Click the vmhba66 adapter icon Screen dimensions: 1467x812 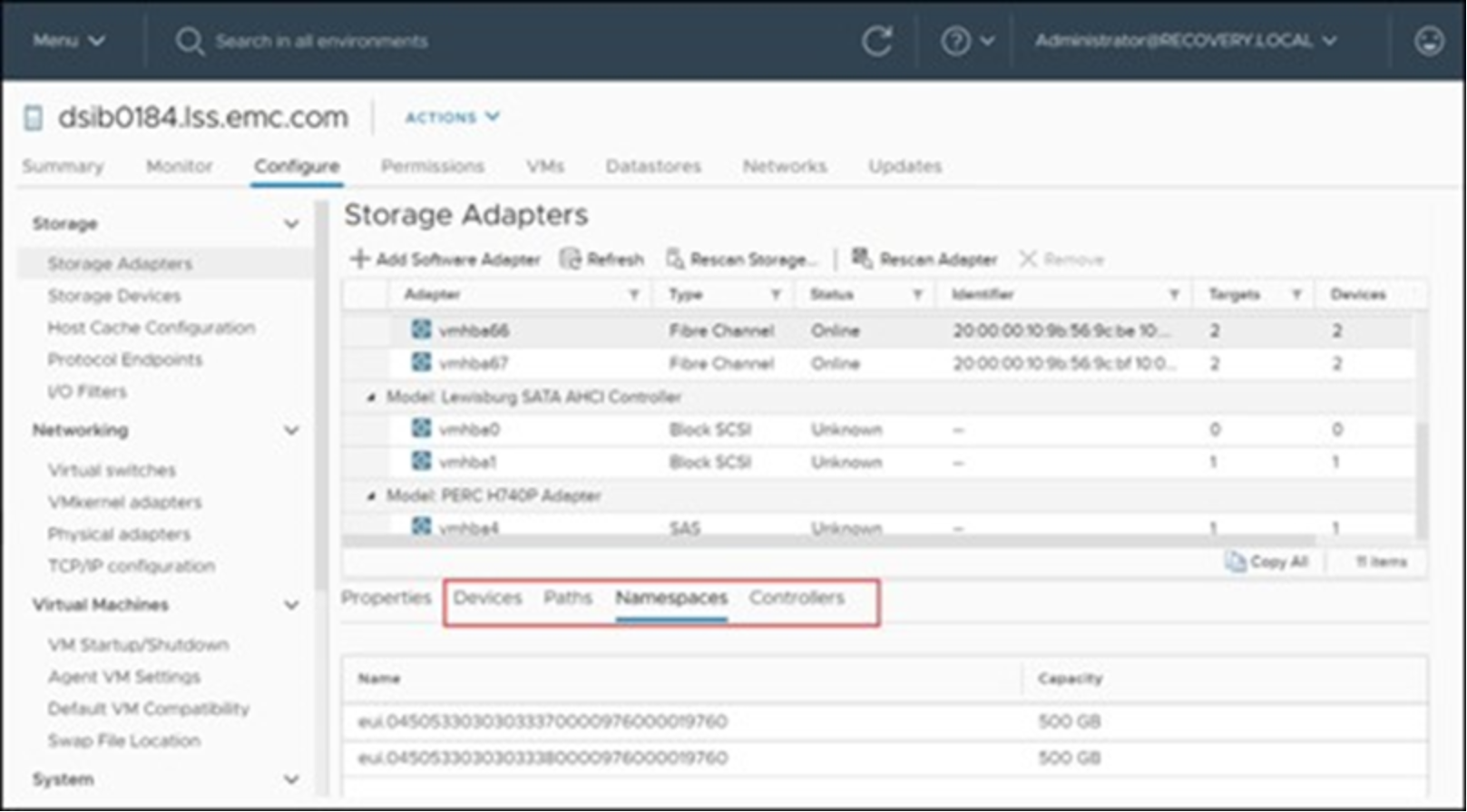pyautogui.click(x=421, y=329)
